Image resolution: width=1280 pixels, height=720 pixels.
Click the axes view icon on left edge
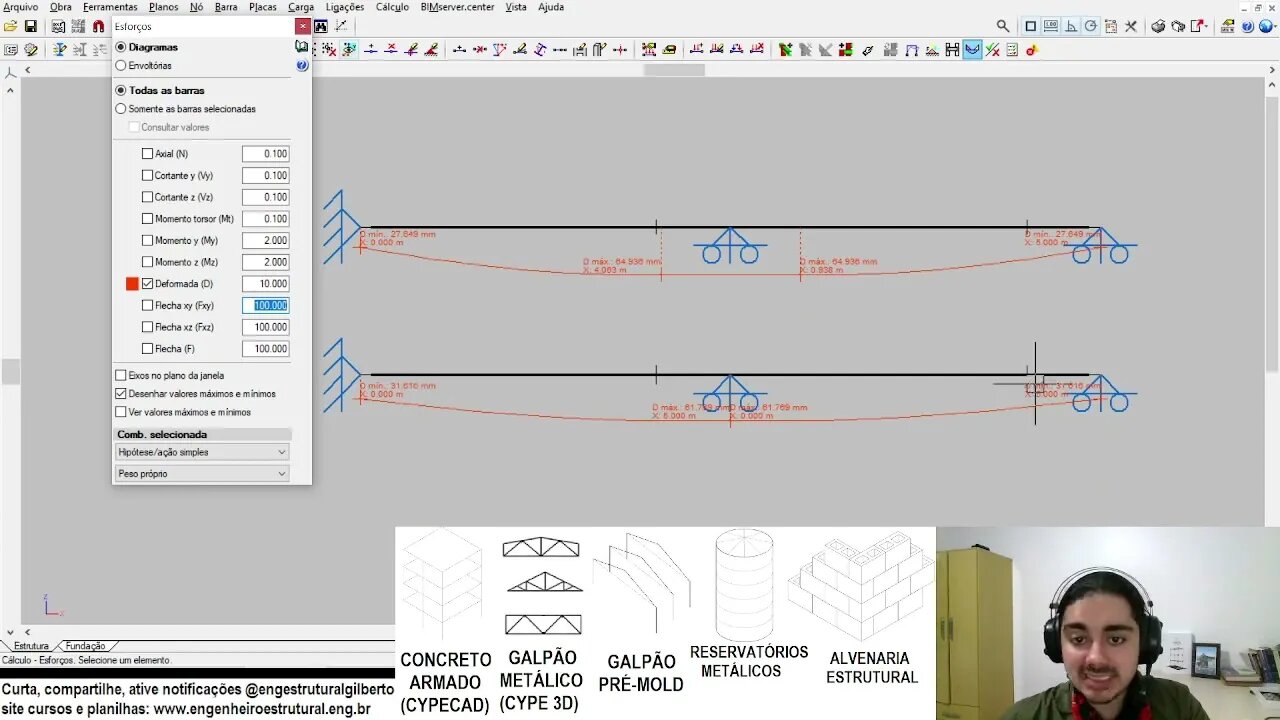coord(10,72)
